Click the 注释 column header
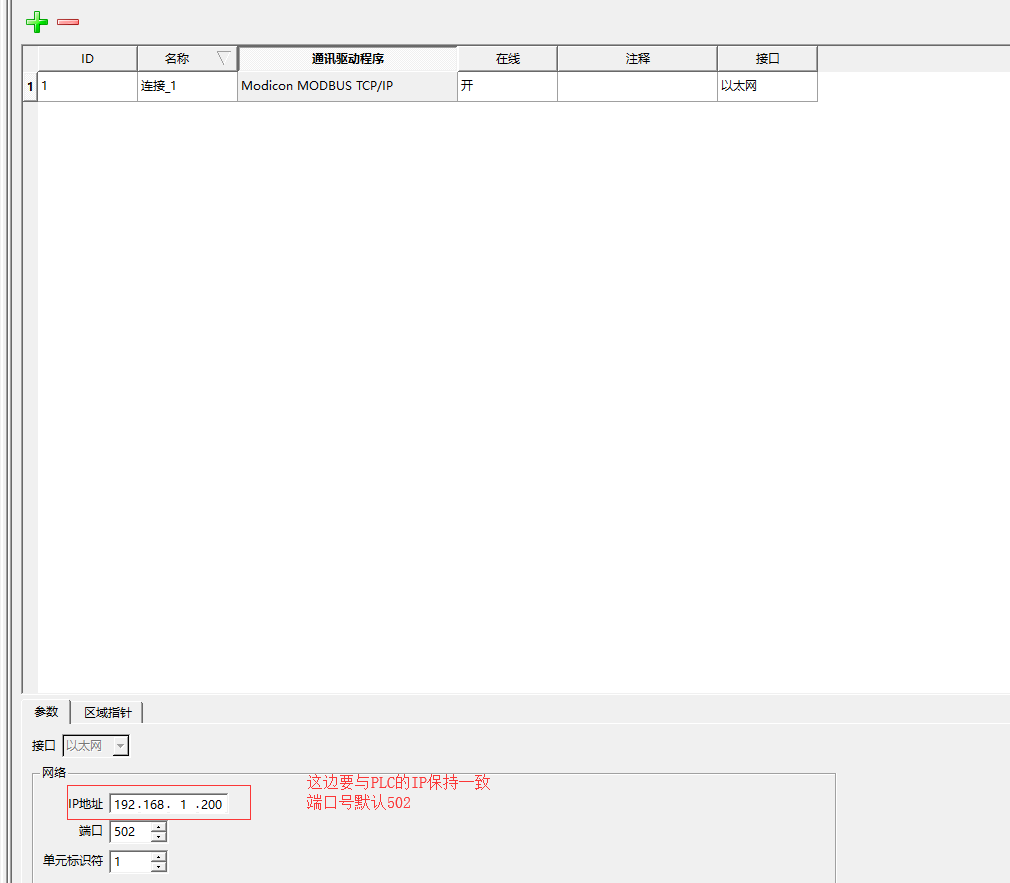 pyautogui.click(x=638, y=59)
